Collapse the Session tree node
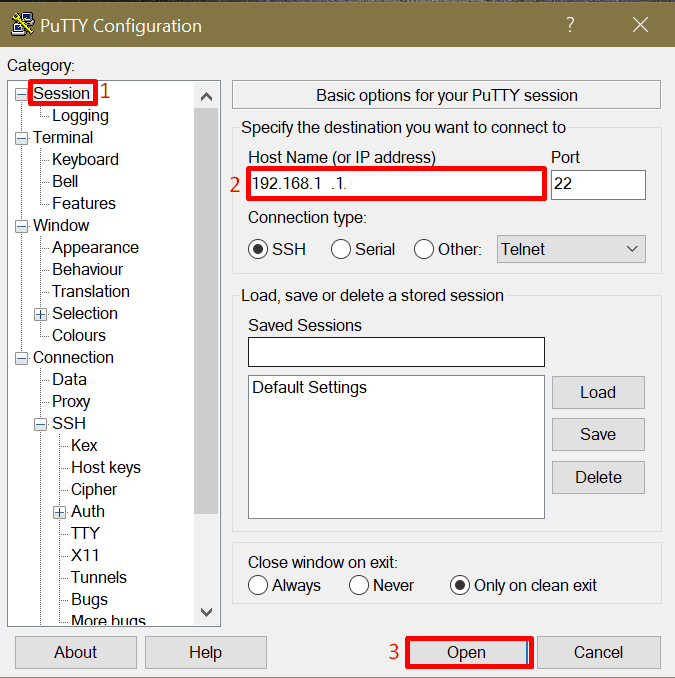Screen dimensions: 675x678 (x=21, y=94)
